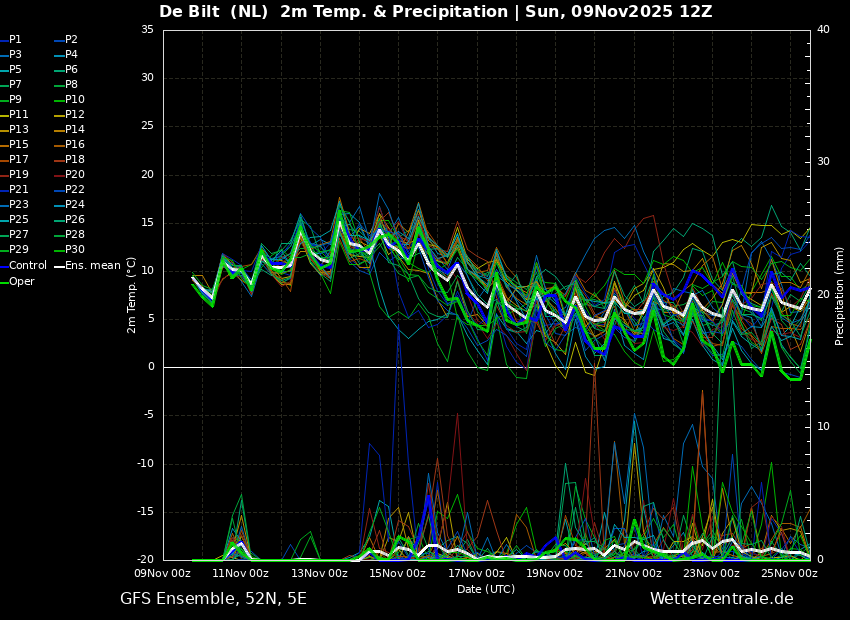Click the 15Nov 00z date label
This screenshot has height=620, width=850.
[397, 573]
